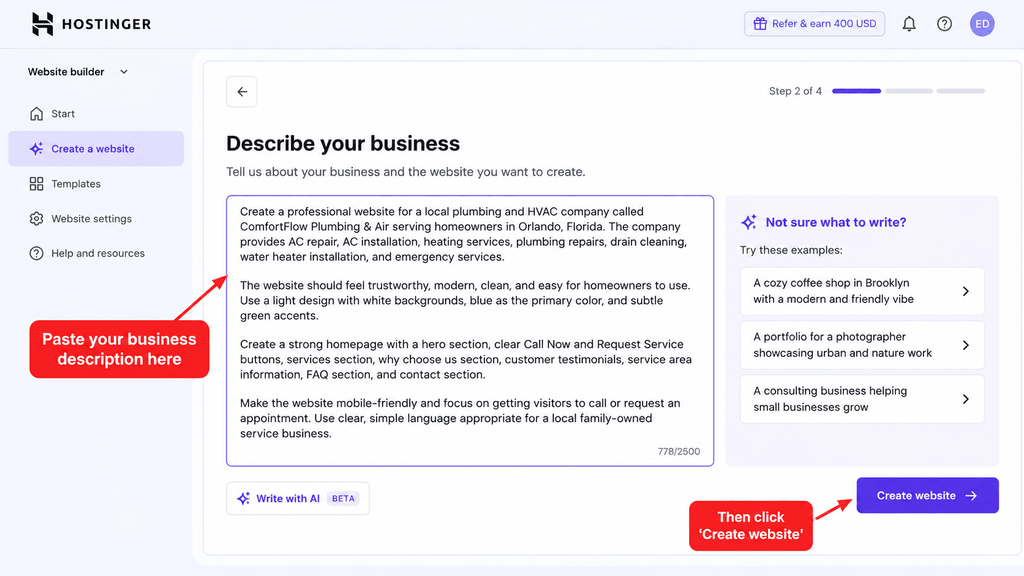Click the Website settings gear icon

37,219
